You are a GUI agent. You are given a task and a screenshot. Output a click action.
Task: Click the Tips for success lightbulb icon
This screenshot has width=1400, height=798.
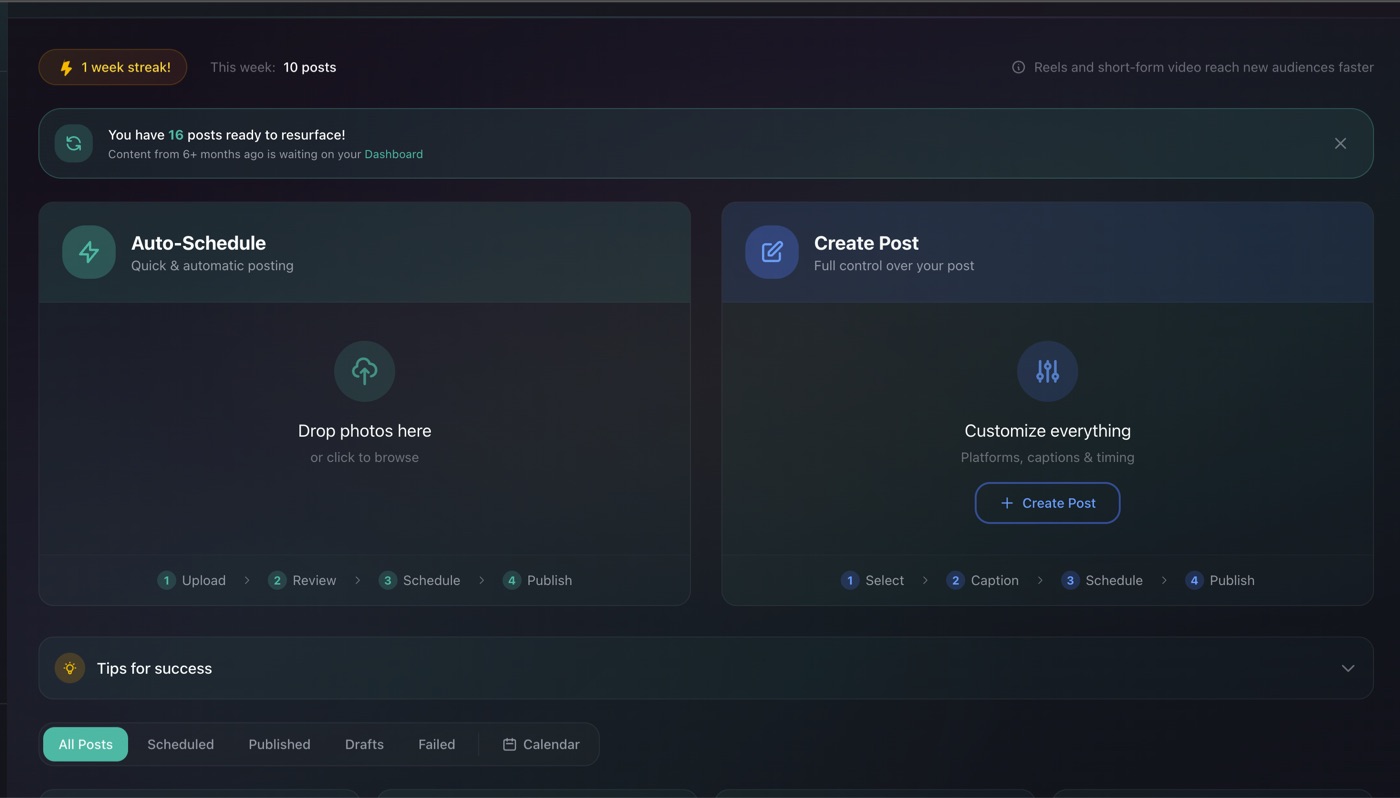click(69, 667)
